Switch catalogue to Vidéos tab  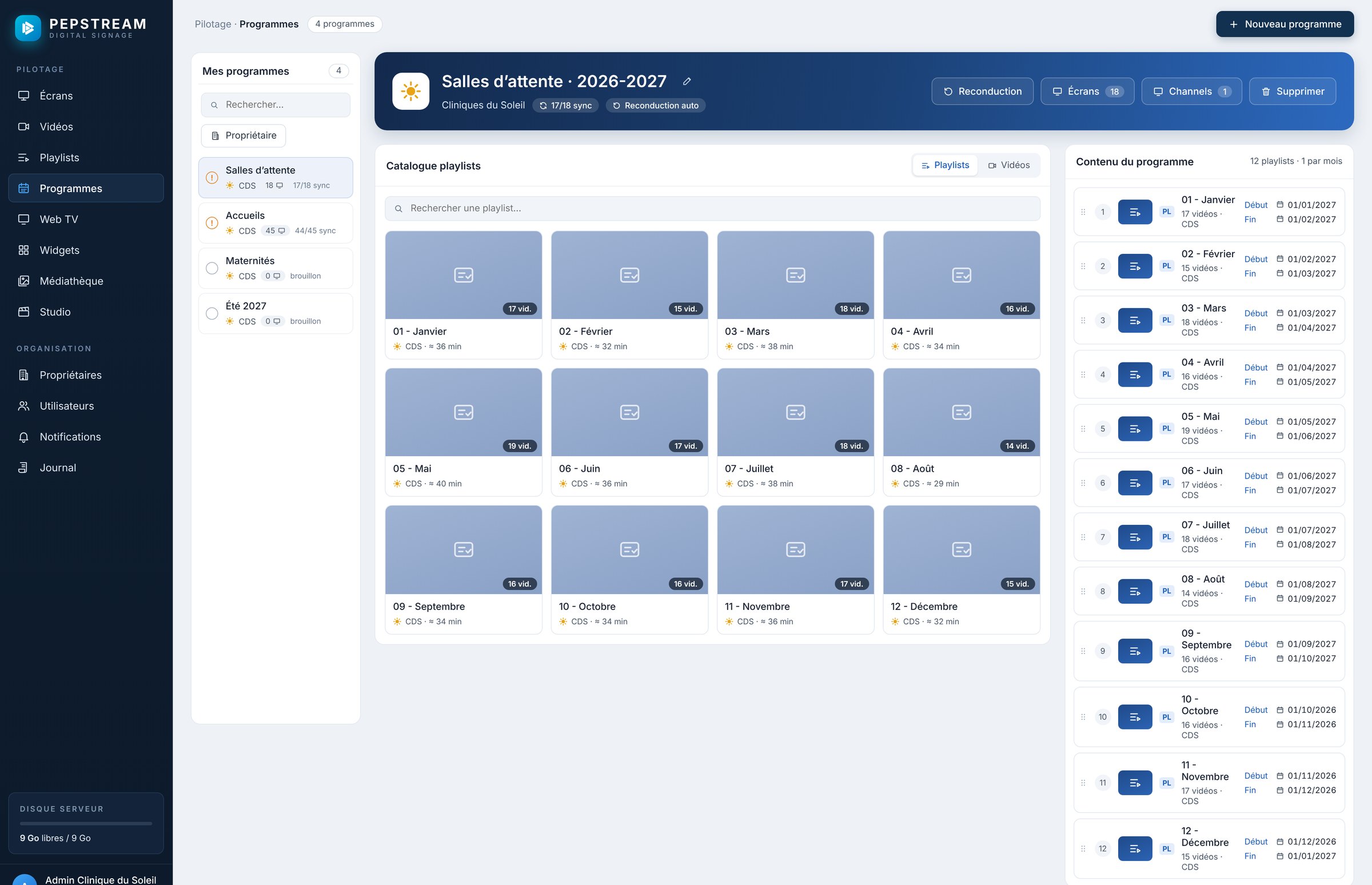[1009, 165]
